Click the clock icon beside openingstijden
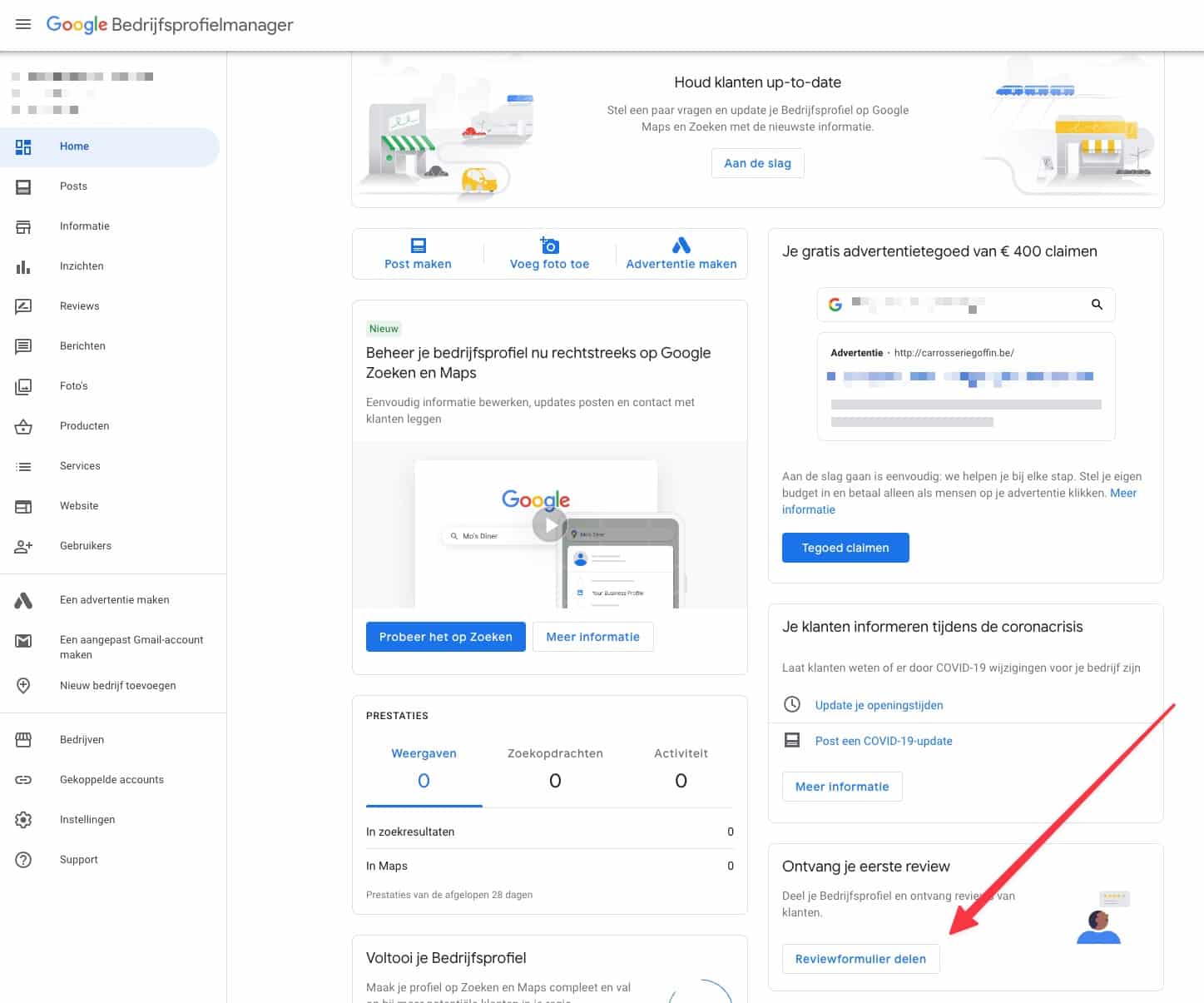This screenshot has height=1003, width=1204. [x=792, y=705]
